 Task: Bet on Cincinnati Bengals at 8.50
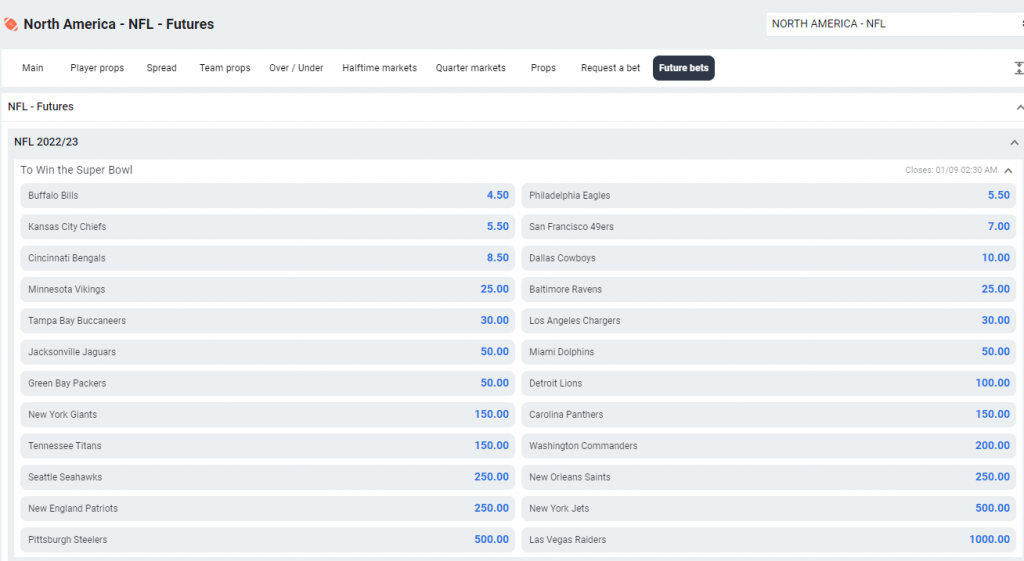click(x=268, y=258)
